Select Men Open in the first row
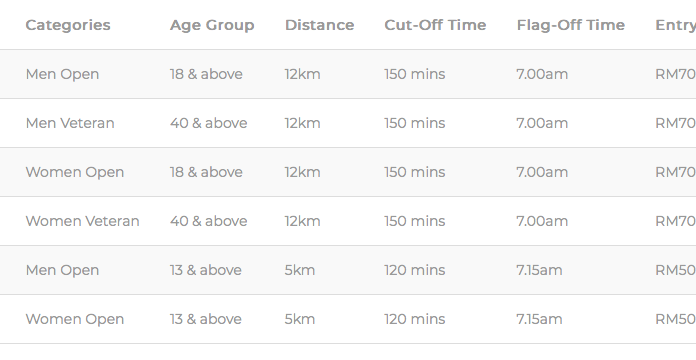 pos(62,74)
